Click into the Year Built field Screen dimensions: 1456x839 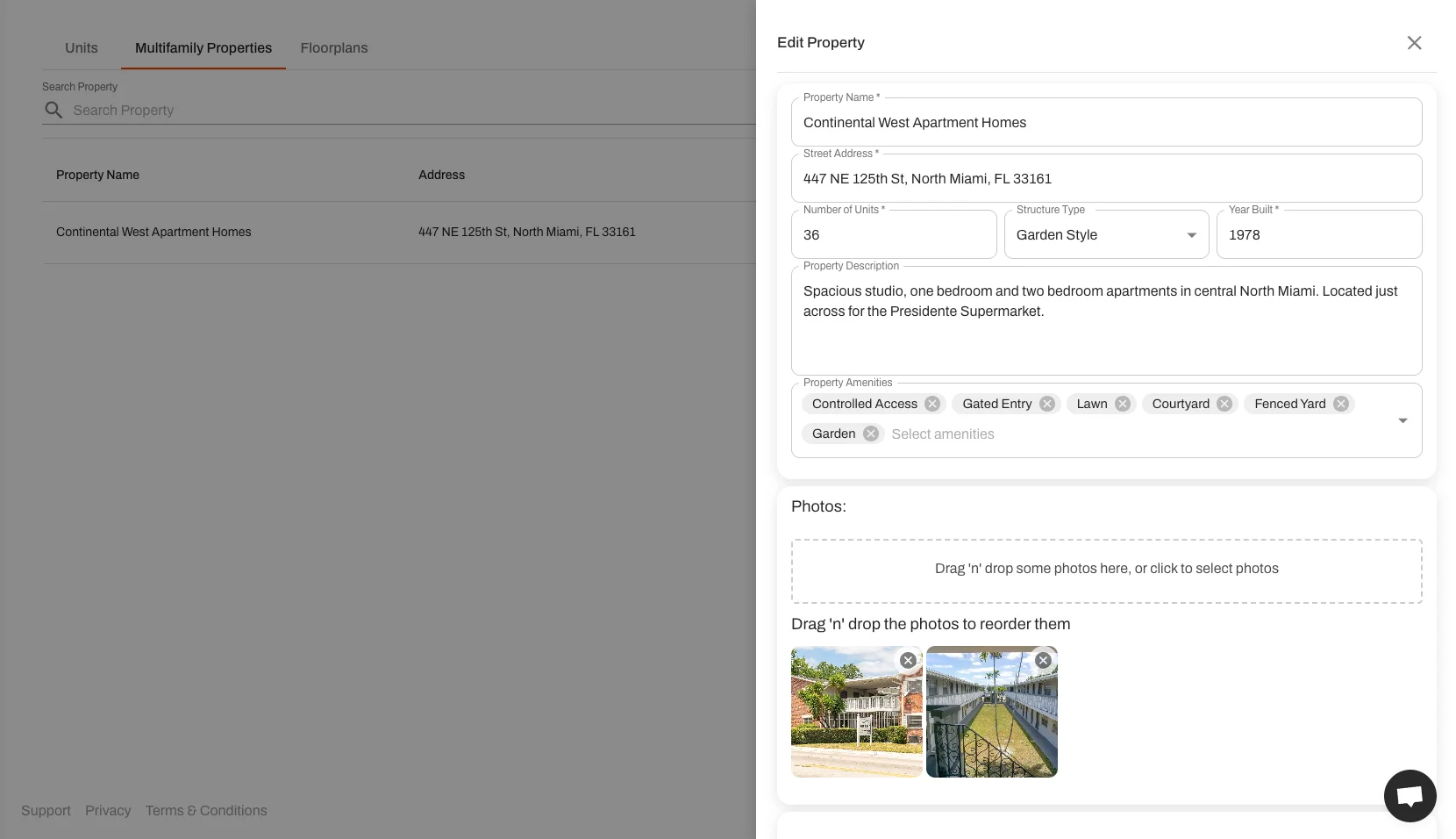click(x=1318, y=235)
